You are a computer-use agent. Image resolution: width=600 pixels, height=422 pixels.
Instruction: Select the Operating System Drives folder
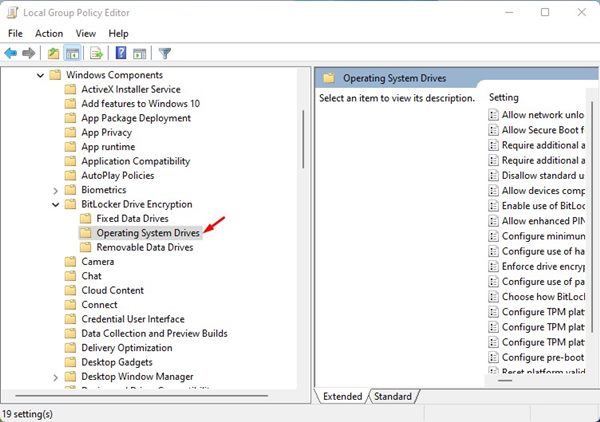click(148, 233)
